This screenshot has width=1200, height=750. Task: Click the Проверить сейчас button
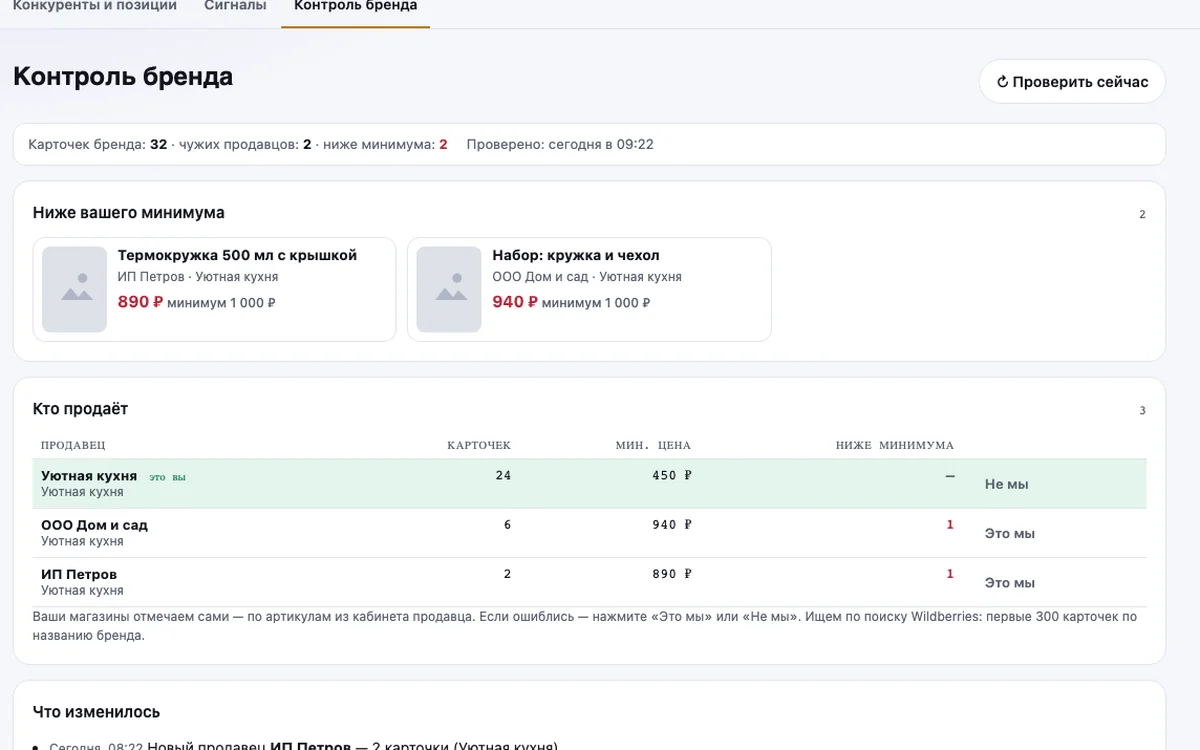[x=1072, y=82]
